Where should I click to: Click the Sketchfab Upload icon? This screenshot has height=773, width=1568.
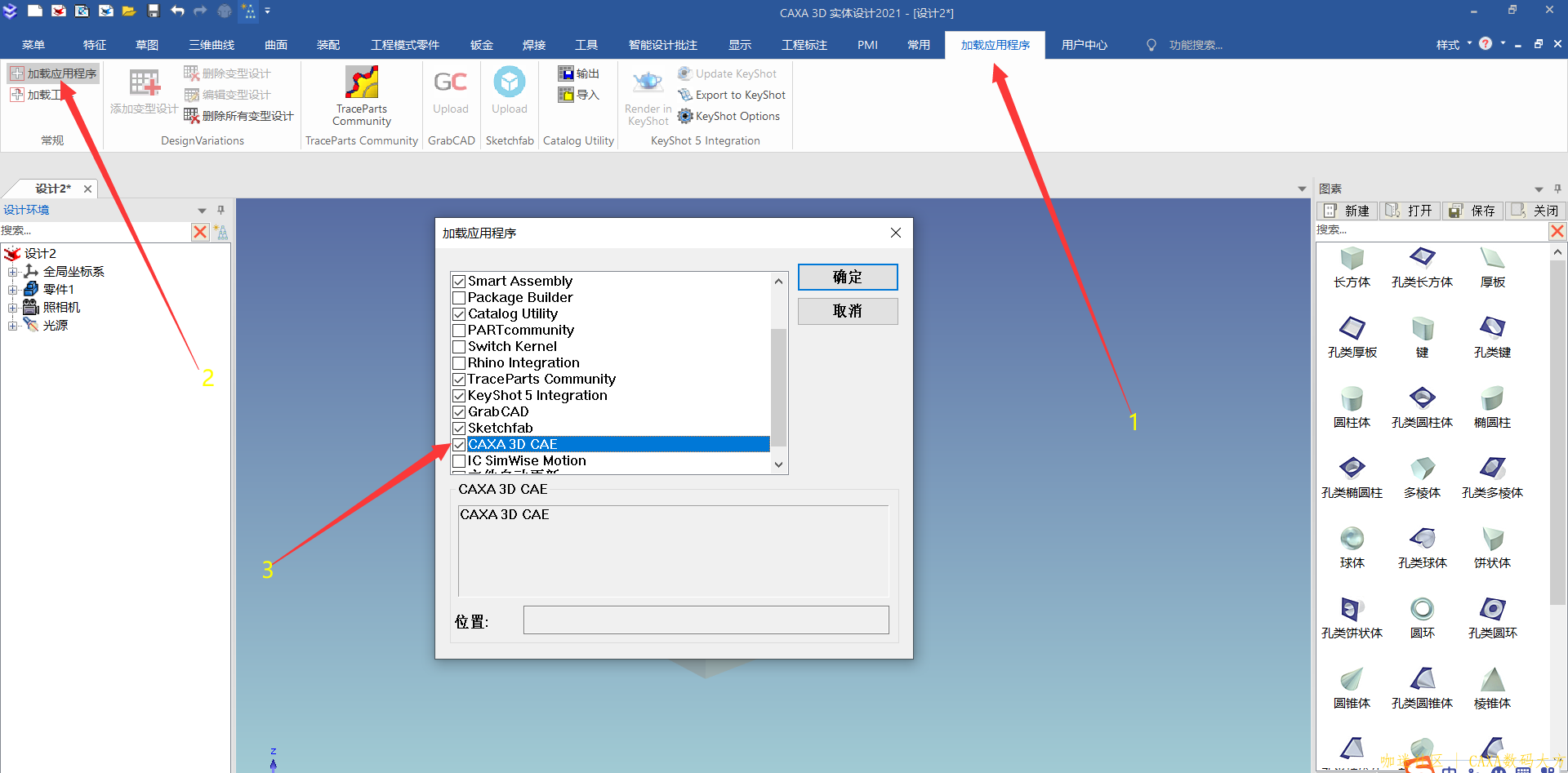(x=509, y=83)
